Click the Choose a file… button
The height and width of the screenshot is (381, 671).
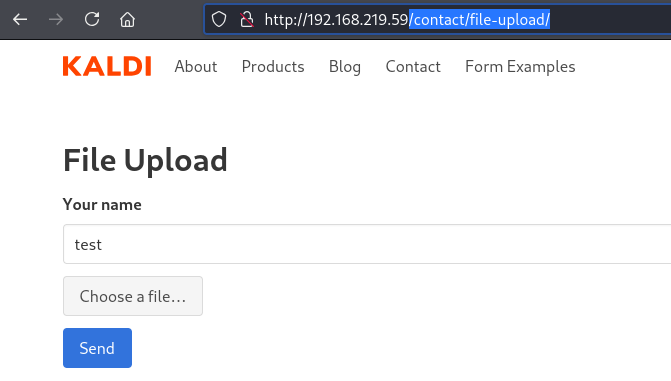pyautogui.click(x=133, y=296)
